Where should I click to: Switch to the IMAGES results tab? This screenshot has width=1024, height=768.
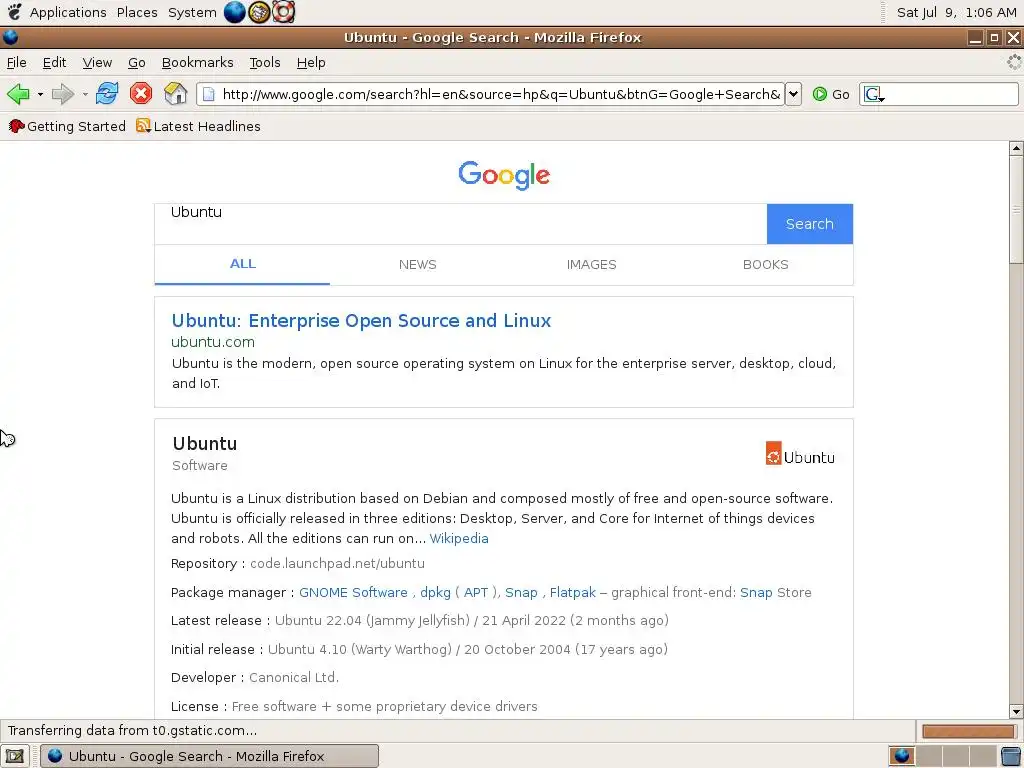click(x=591, y=264)
